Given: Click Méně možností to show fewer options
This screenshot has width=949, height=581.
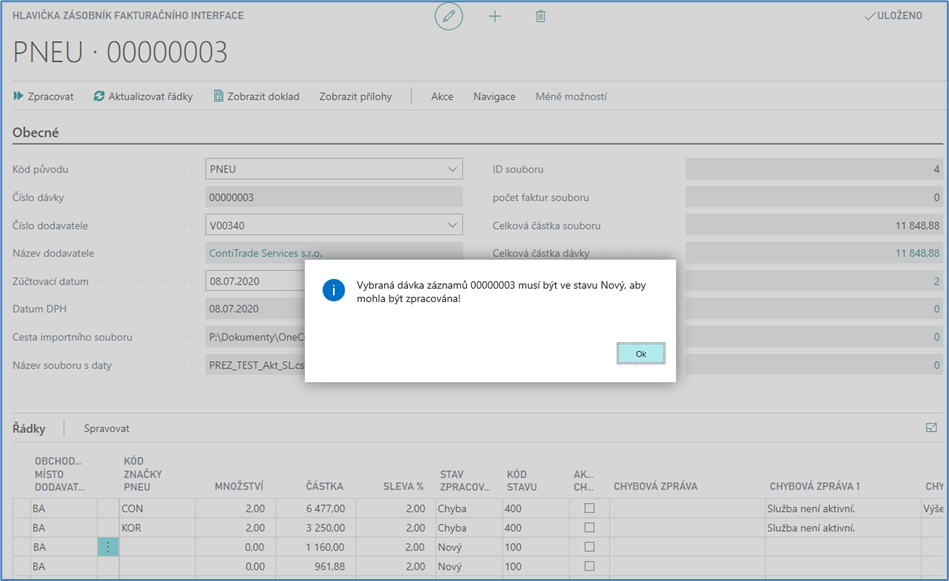Looking at the screenshot, I should point(571,97).
